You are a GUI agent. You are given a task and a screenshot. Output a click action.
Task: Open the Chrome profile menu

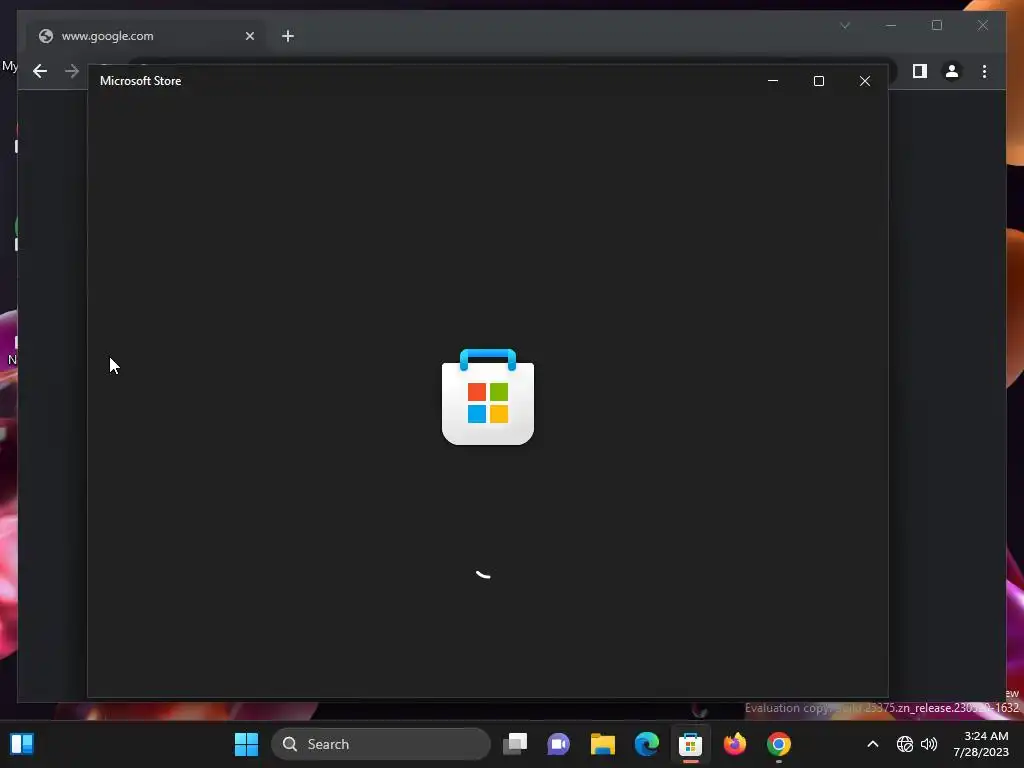tap(952, 71)
